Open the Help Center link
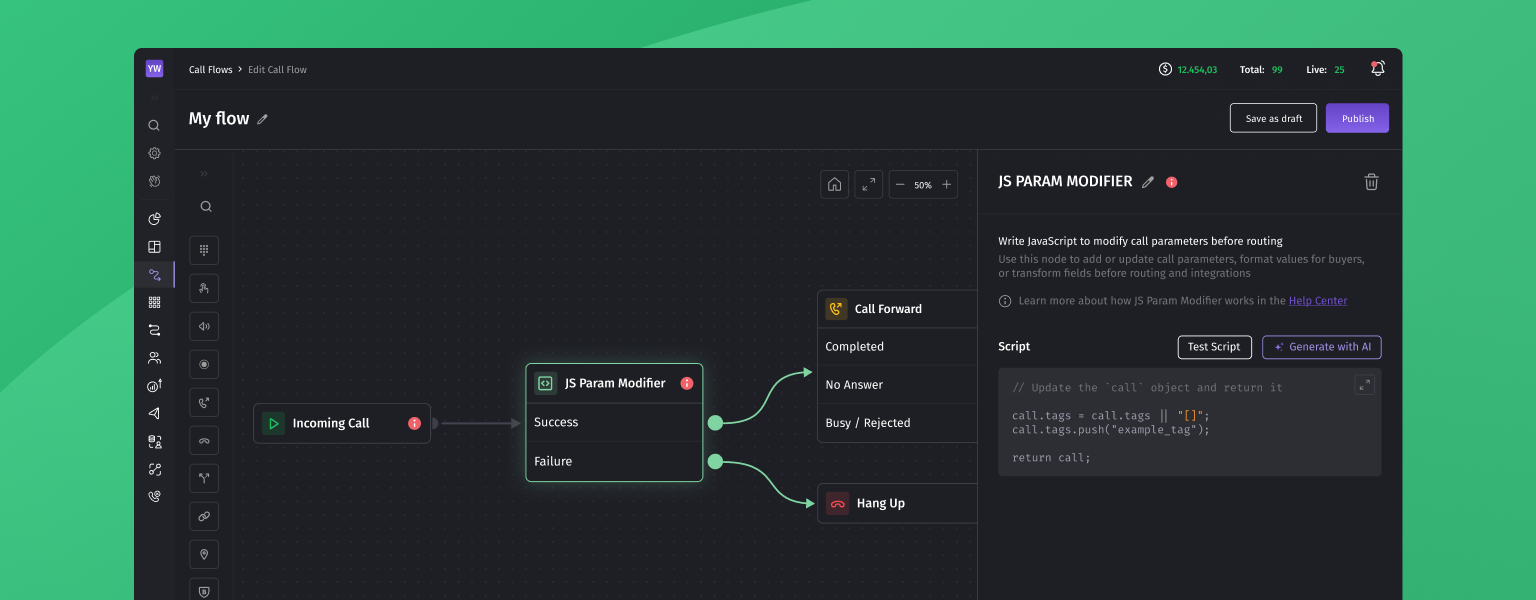The height and width of the screenshot is (600, 1536). (x=1317, y=301)
